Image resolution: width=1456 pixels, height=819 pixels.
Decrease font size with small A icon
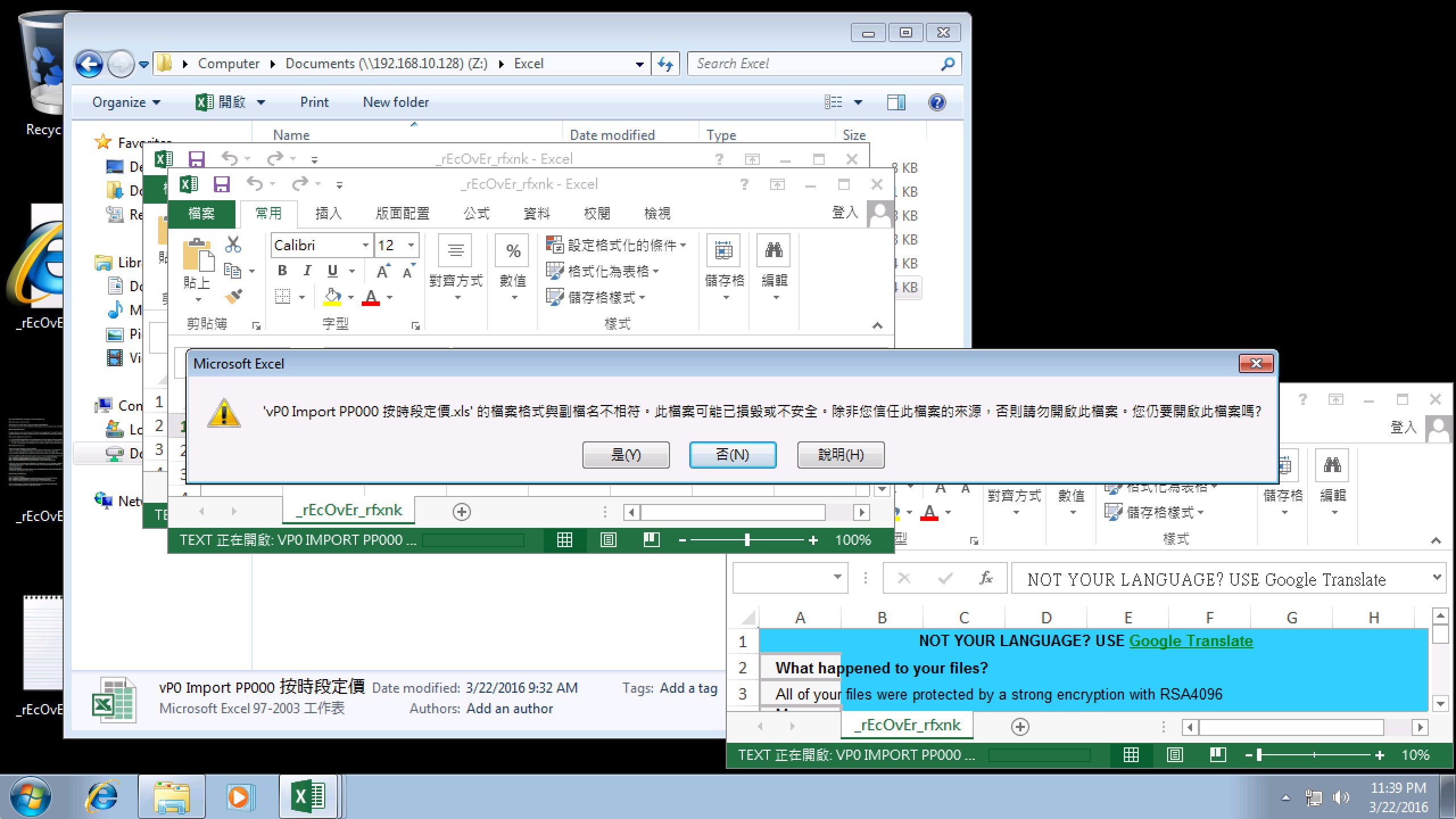click(x=408, y=271)
